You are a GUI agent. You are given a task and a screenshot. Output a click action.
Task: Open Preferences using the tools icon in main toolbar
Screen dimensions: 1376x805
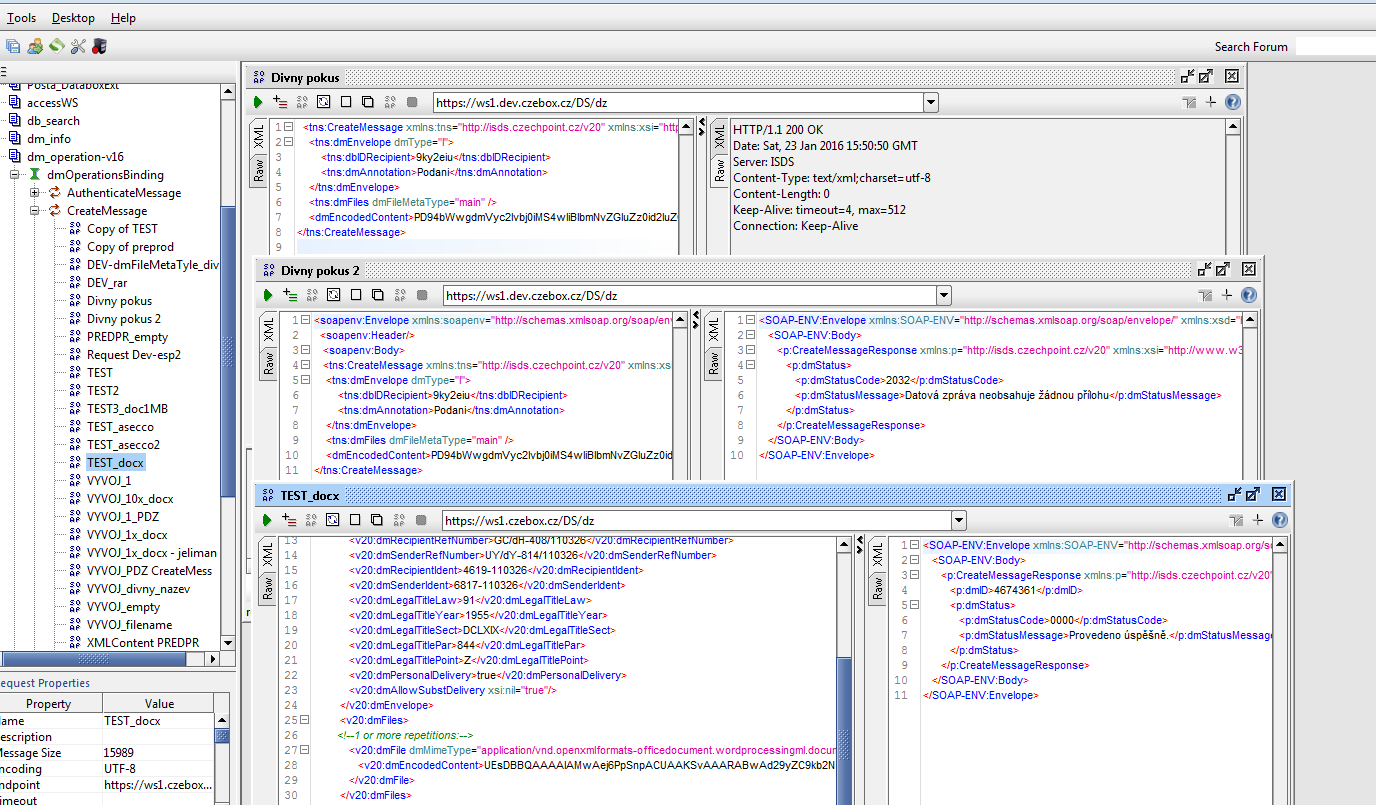[x=78, y=46]
